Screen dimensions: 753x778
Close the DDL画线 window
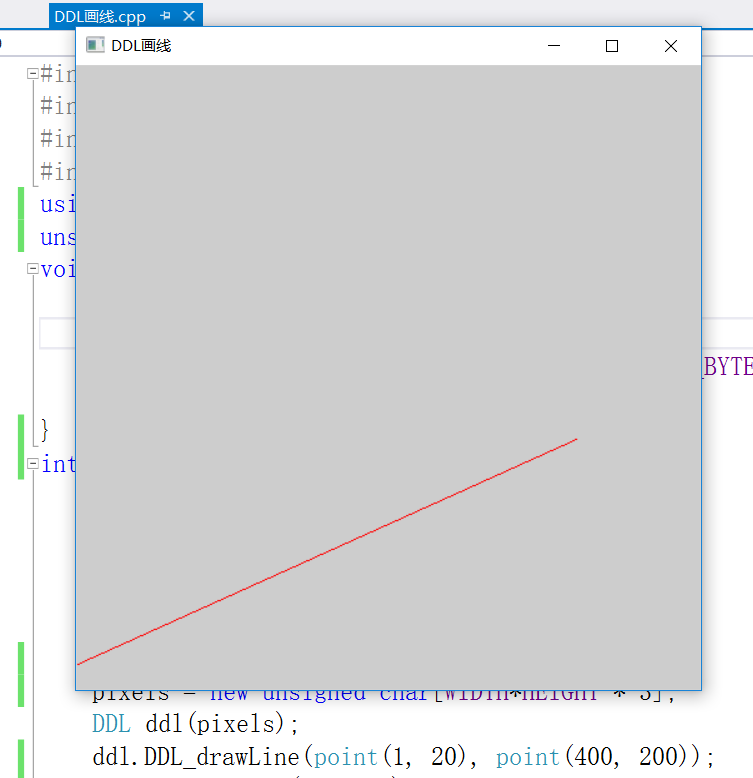[671, 46]
